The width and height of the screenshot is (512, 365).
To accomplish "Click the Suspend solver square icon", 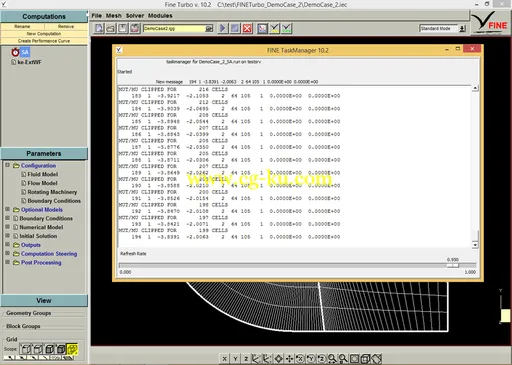I will tap(235, 28).
